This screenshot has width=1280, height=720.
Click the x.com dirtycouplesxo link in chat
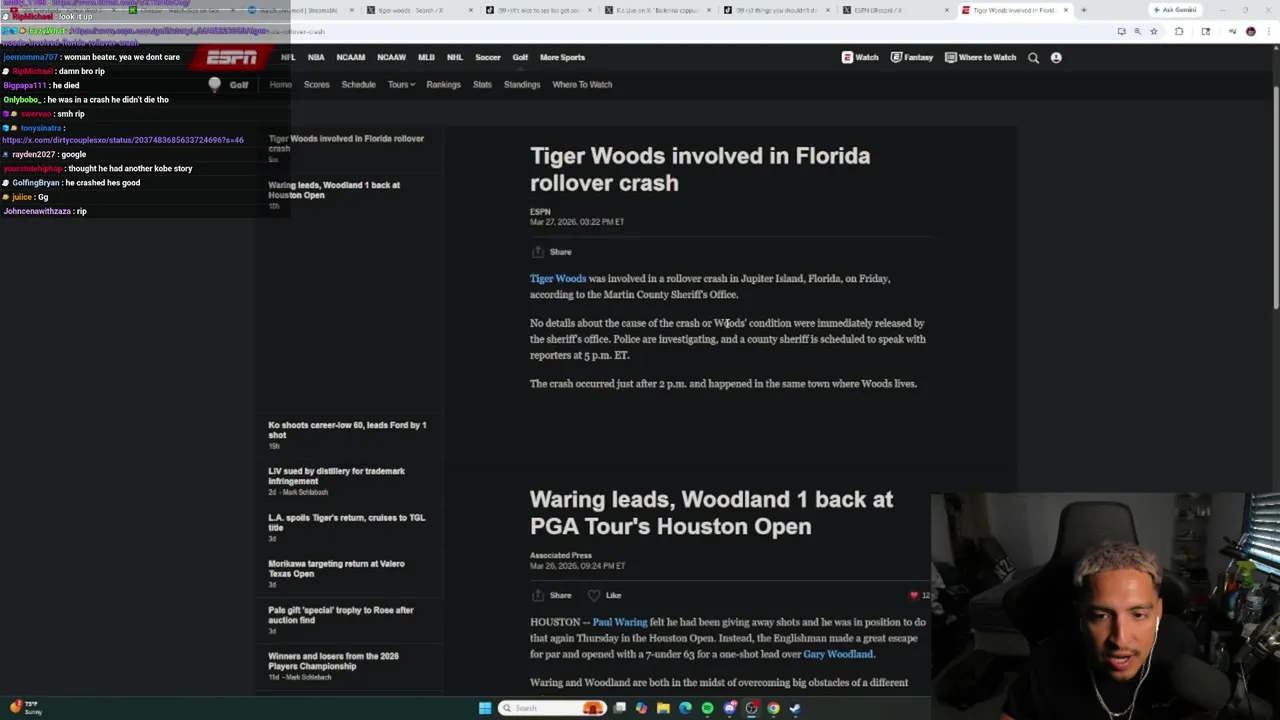(x=123, y=140)
